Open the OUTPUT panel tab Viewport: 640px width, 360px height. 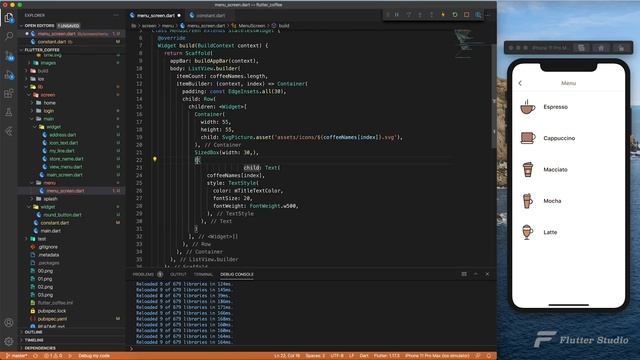(178, 274)
